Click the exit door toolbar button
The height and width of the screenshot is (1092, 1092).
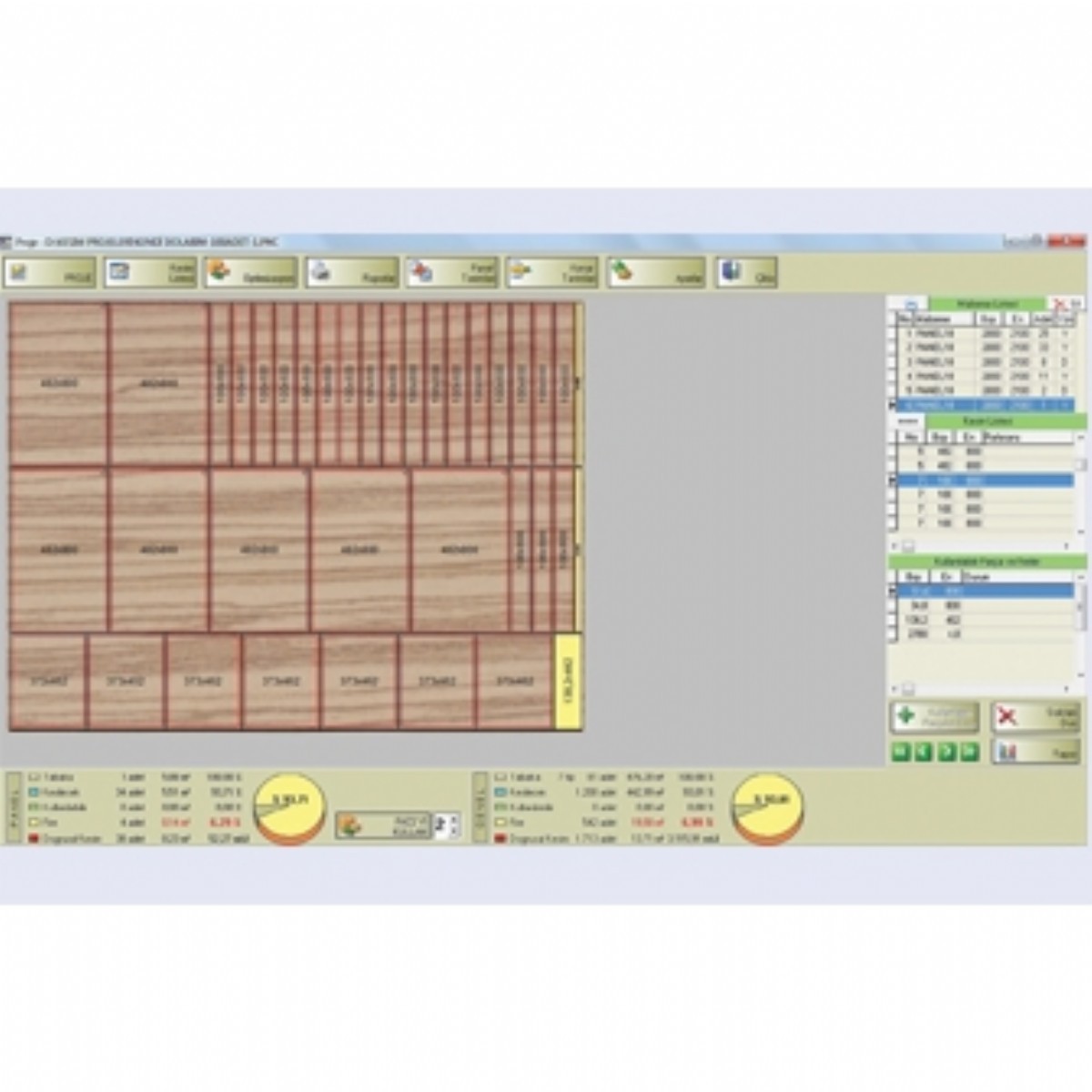click(x=745, y=273)
